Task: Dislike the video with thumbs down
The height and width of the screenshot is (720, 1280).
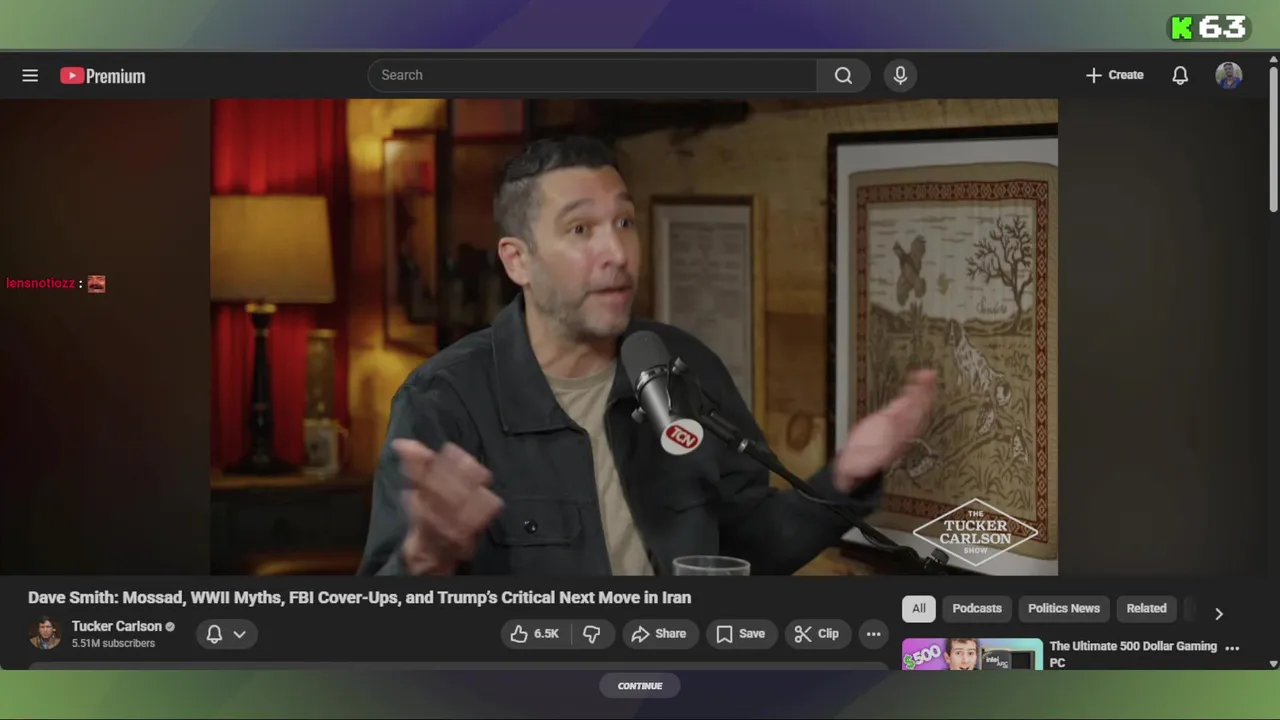Action: 592,634
